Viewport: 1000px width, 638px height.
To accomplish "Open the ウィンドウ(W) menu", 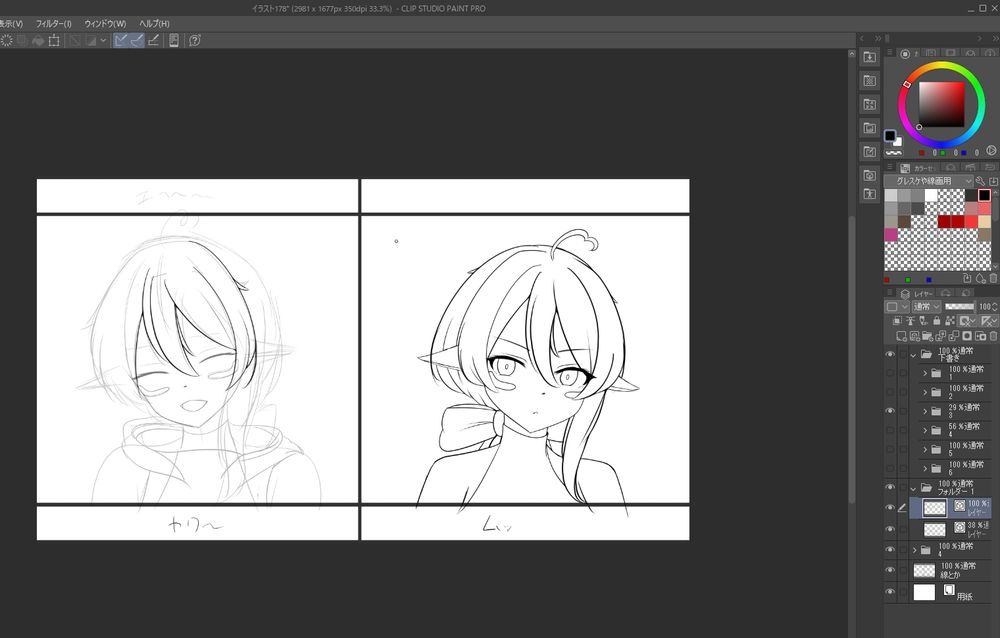I will tap(105, 24).
